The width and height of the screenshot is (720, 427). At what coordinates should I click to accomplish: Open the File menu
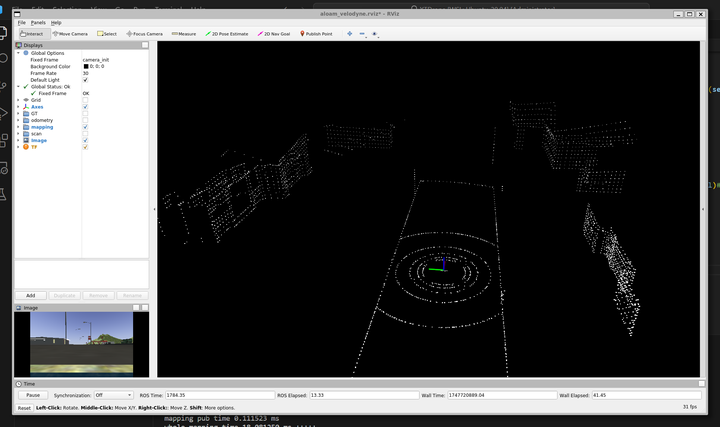[21, 22]
